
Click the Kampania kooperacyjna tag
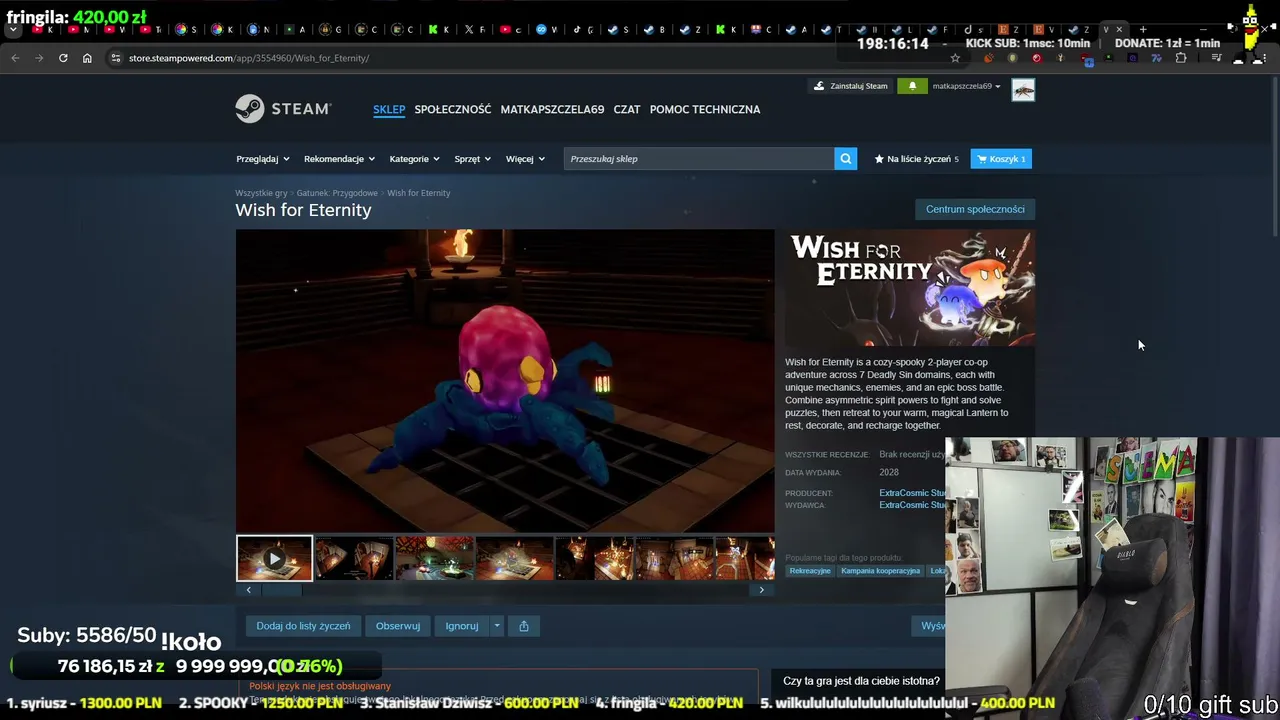(880, 571)
